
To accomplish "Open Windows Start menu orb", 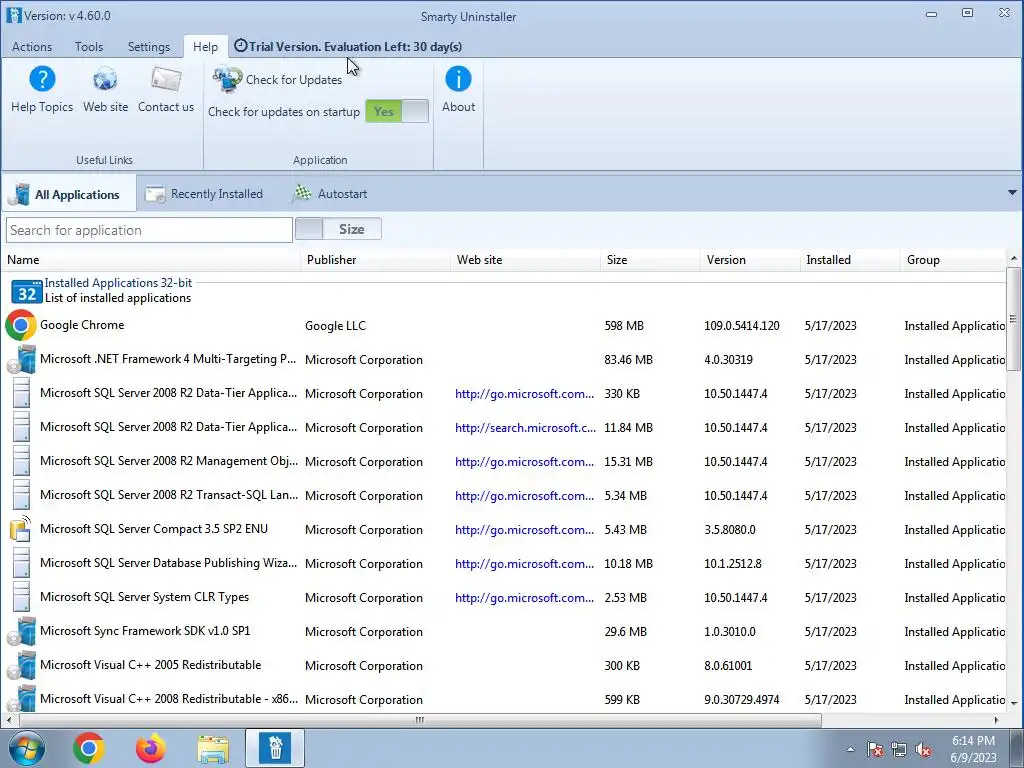I will pyautogui.click(x=26, y=748).
